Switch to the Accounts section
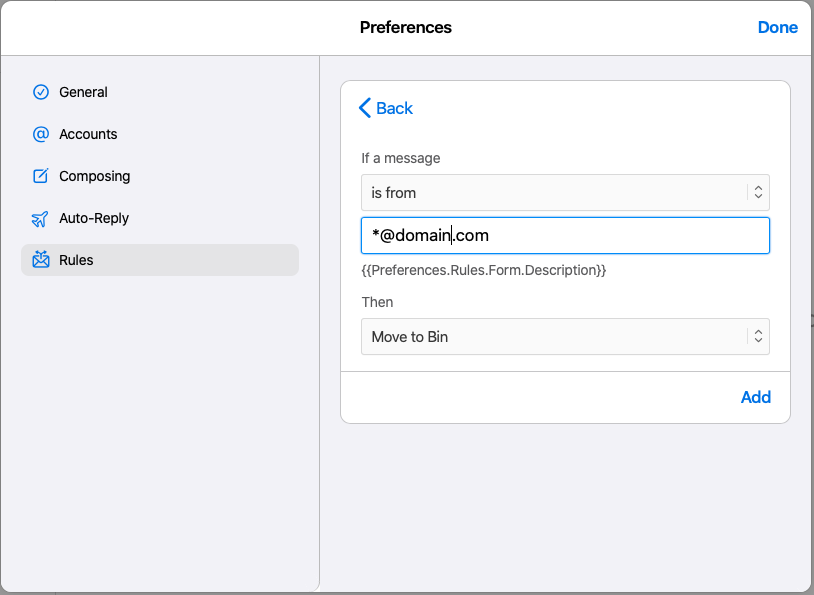Screen dimensions: 814x595 pyautogui.click(x=88, y=134)
